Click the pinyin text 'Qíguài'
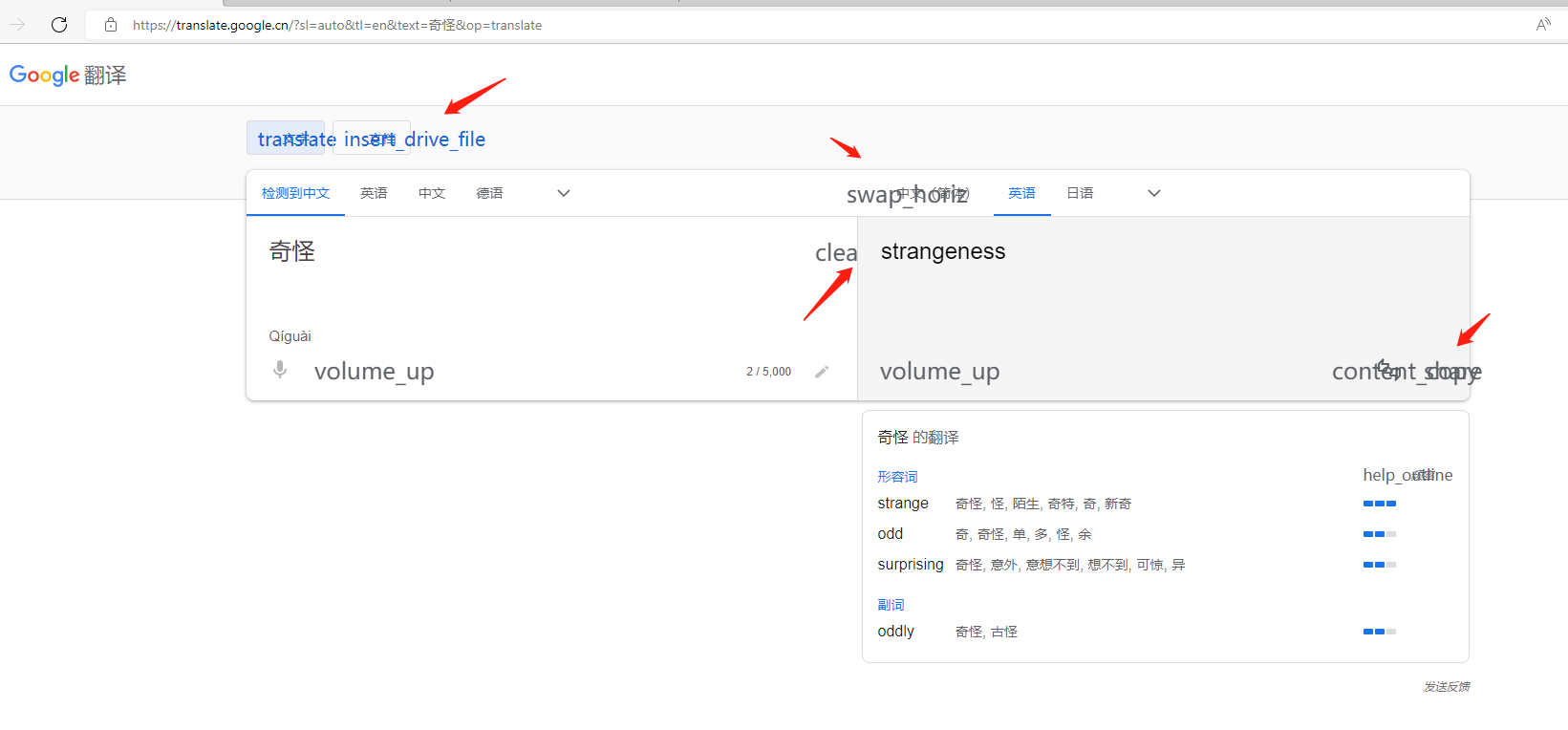The width and height of the screenshot is (1568, 730). [290, 336]
